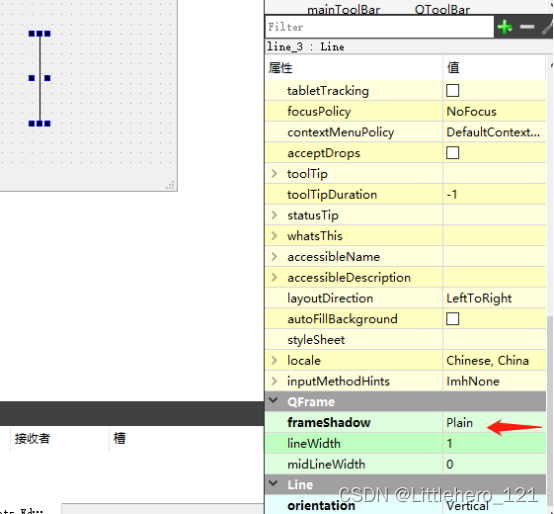The image size is (554, 514).
Task: Click the orientation property name
Action: (x=321, y=506)
